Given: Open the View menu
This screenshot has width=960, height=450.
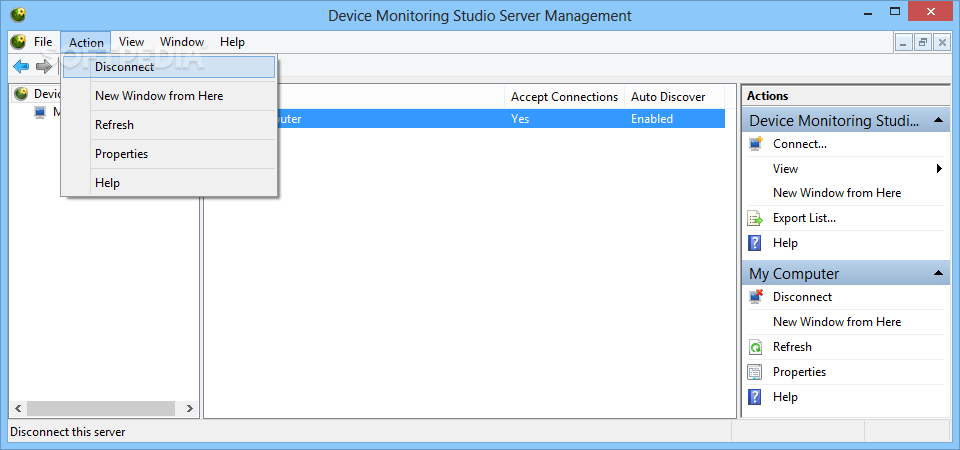Looking at the screenshot, I should click(132, 42).
